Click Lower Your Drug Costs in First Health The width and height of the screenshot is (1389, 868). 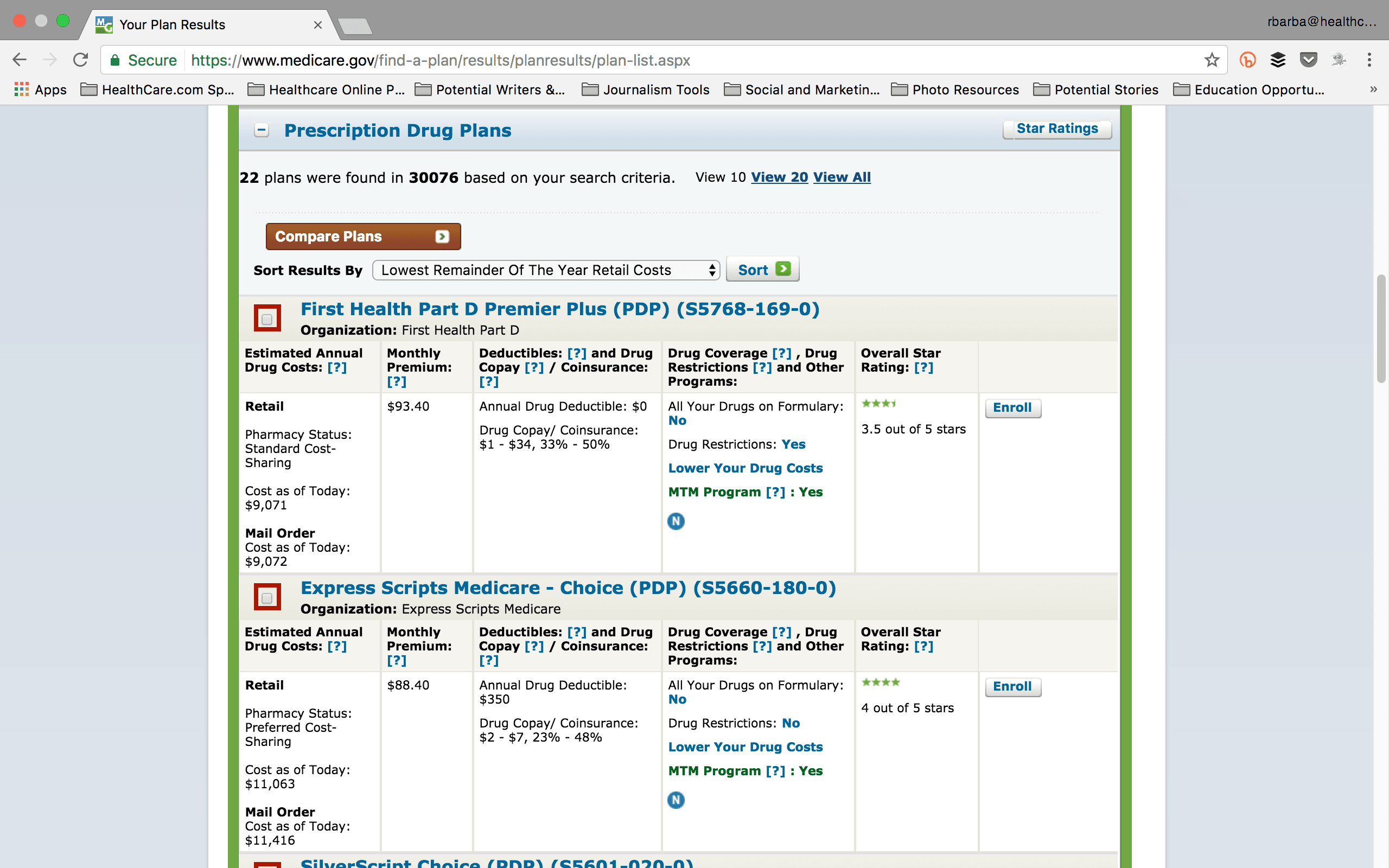[x=745, y=468]
